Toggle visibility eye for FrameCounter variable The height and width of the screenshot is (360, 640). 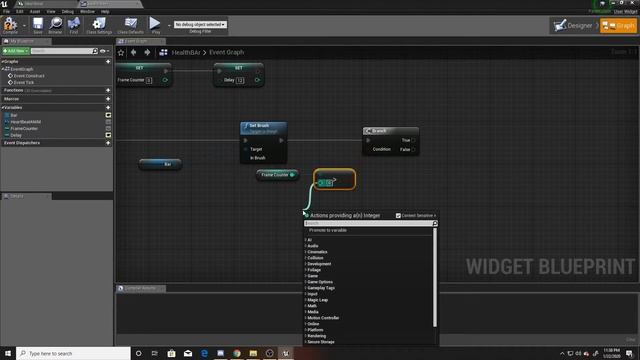click(x=108, y=128)
